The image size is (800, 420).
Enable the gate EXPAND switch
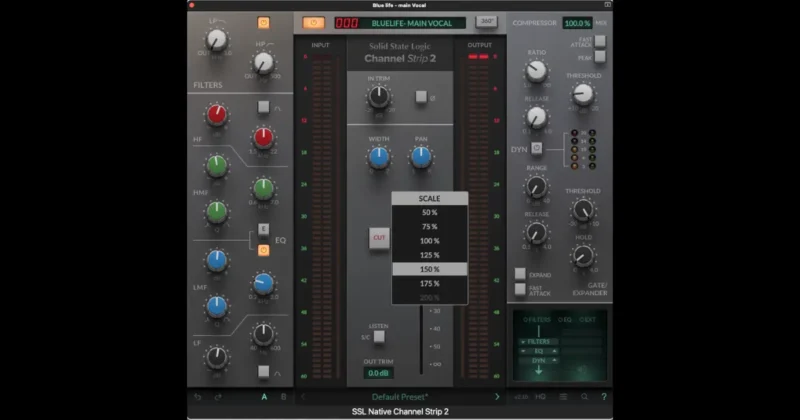(x=520, y=274)
